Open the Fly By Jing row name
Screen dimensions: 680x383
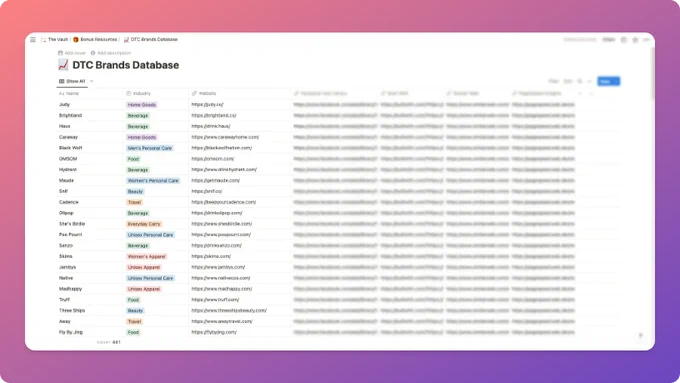(71, 332)
